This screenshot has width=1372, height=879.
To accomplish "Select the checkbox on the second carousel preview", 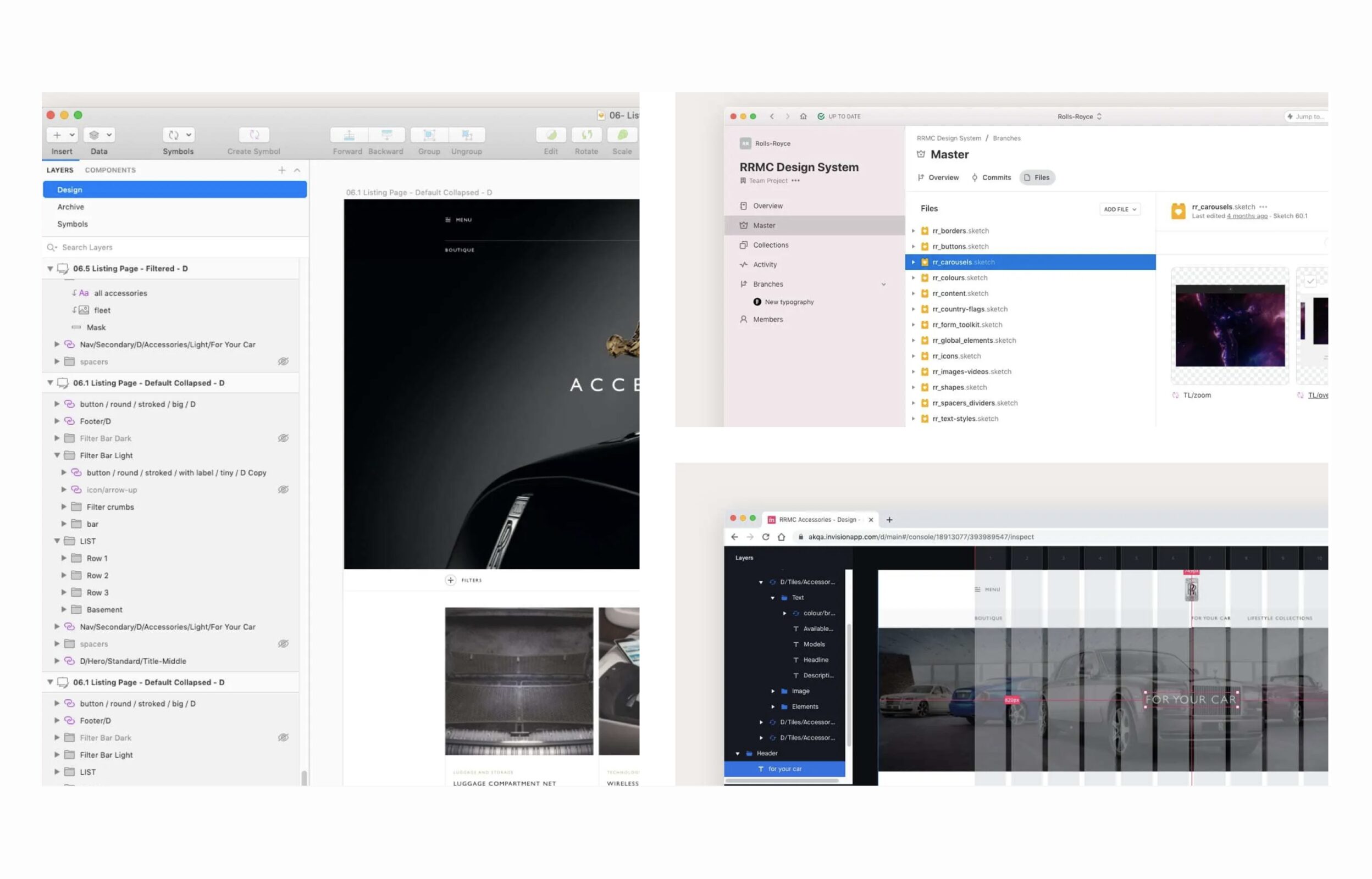I will [x=1310, y=281].
